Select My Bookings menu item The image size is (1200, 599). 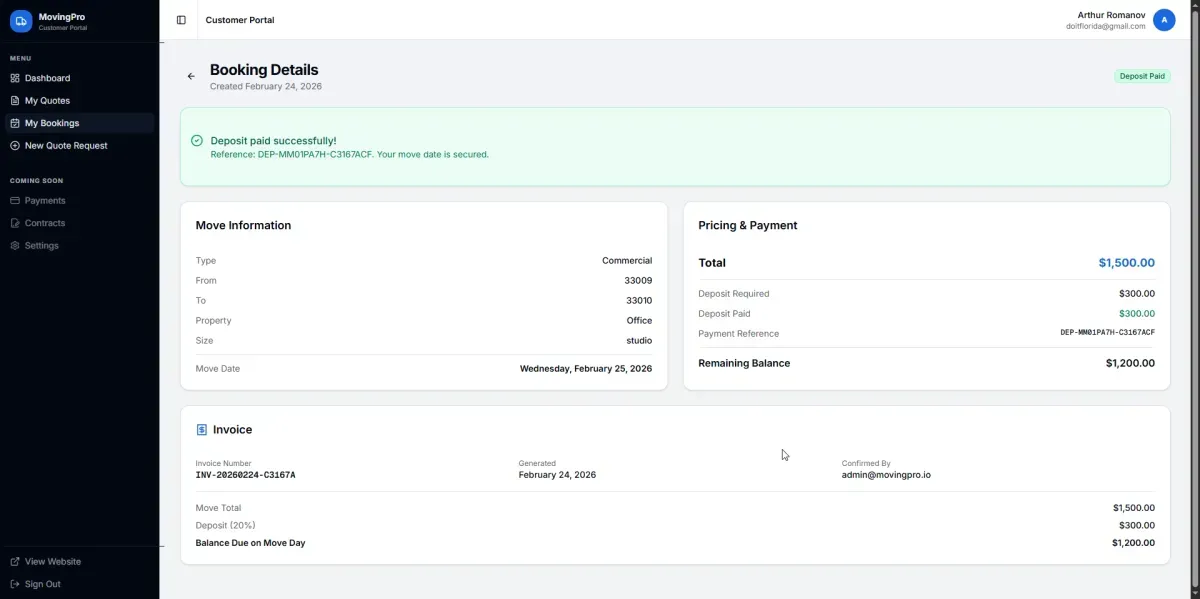click(51, 123)
